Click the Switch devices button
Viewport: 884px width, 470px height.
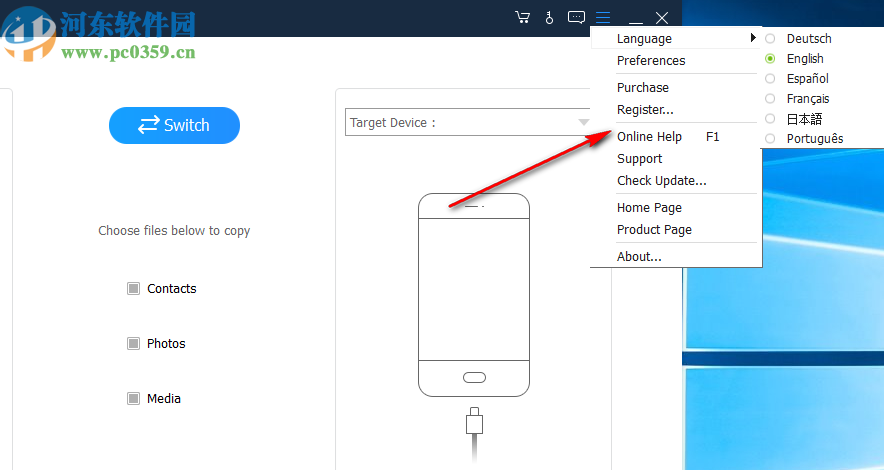pos(174,125)
